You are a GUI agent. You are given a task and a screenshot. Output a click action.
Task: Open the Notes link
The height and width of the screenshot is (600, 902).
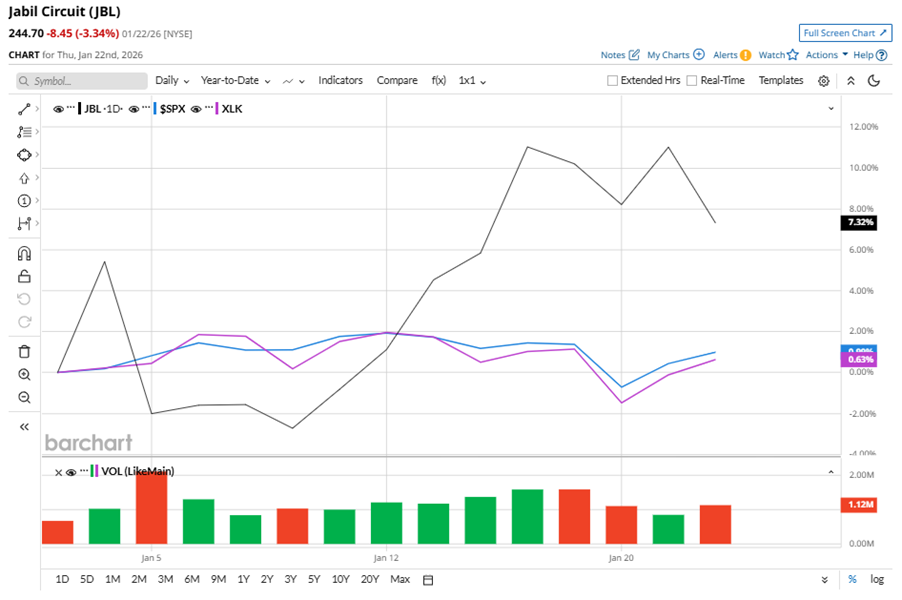click(620, 55)
